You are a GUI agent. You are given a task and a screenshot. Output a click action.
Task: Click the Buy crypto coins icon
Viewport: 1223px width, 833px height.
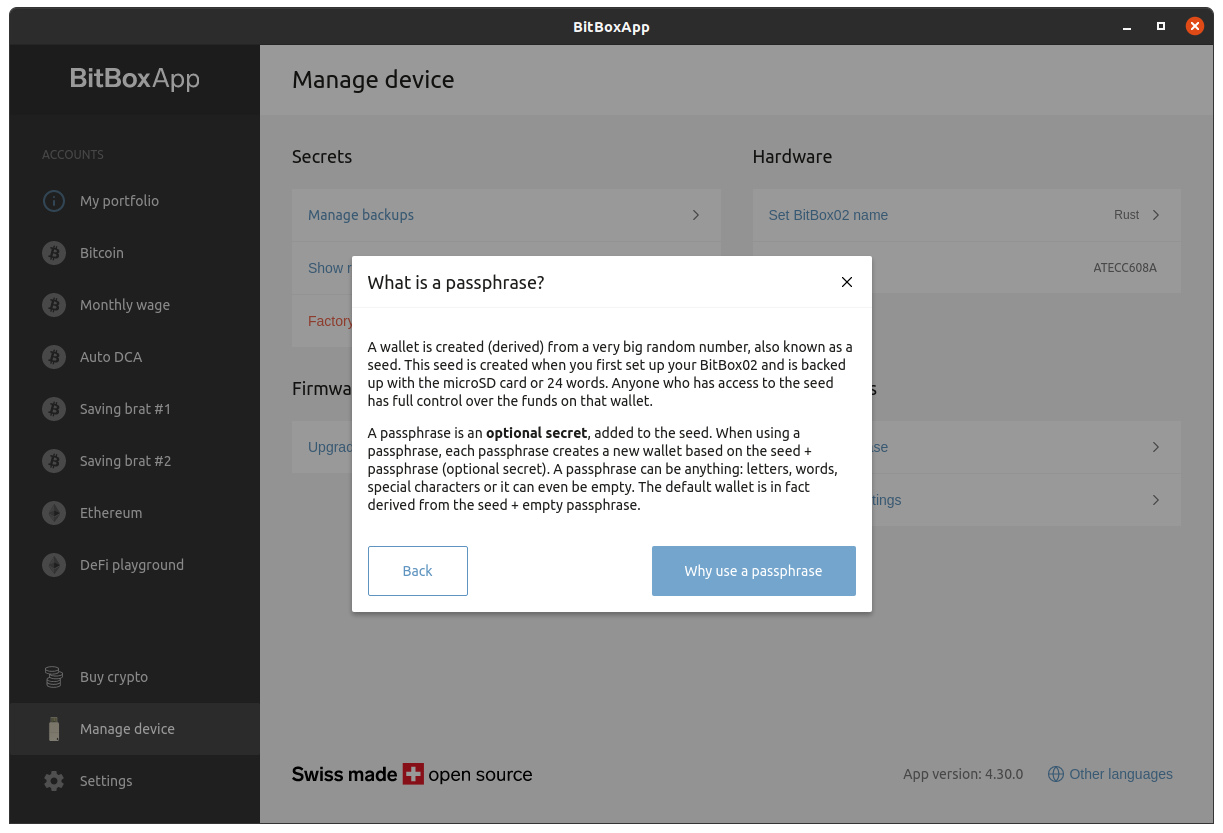pos(54,677)
